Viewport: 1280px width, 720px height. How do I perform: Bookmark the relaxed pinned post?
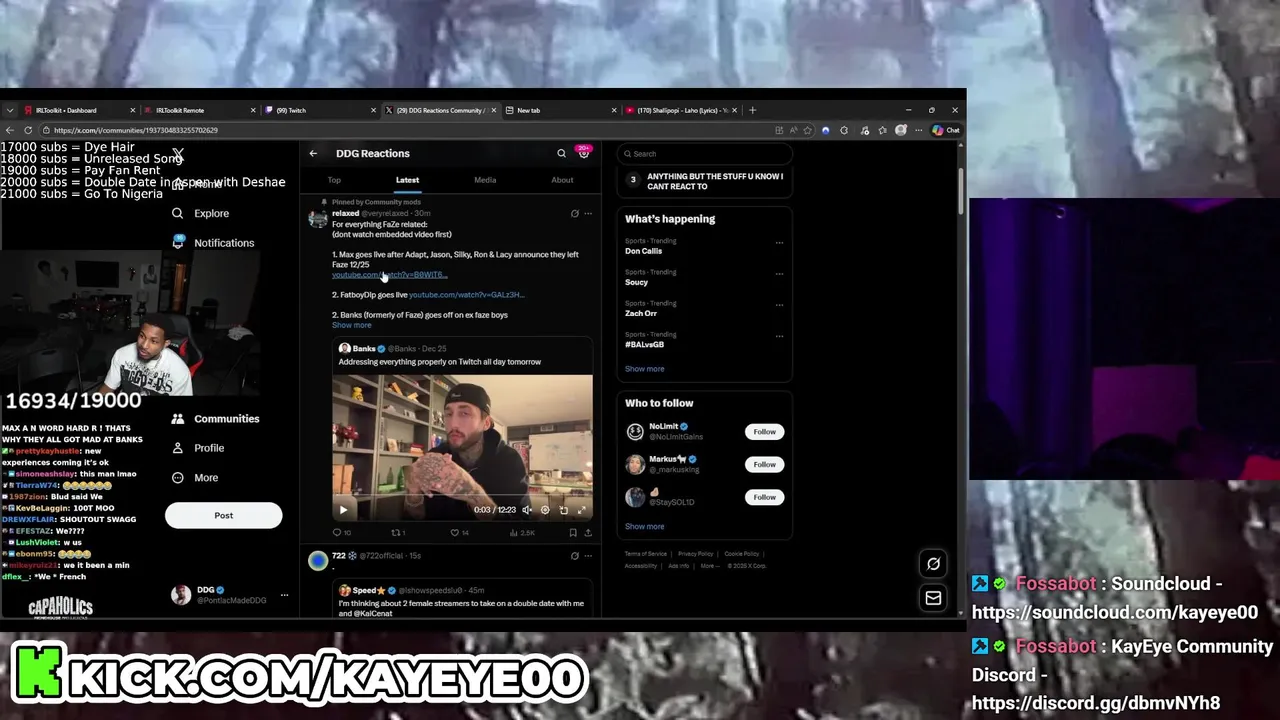pyautogui.click(x=572, y=533)
